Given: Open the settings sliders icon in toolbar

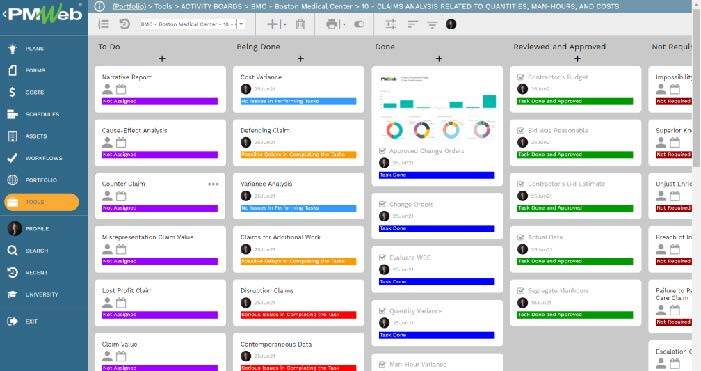Looking at the screenshot, I should [391, 24].
